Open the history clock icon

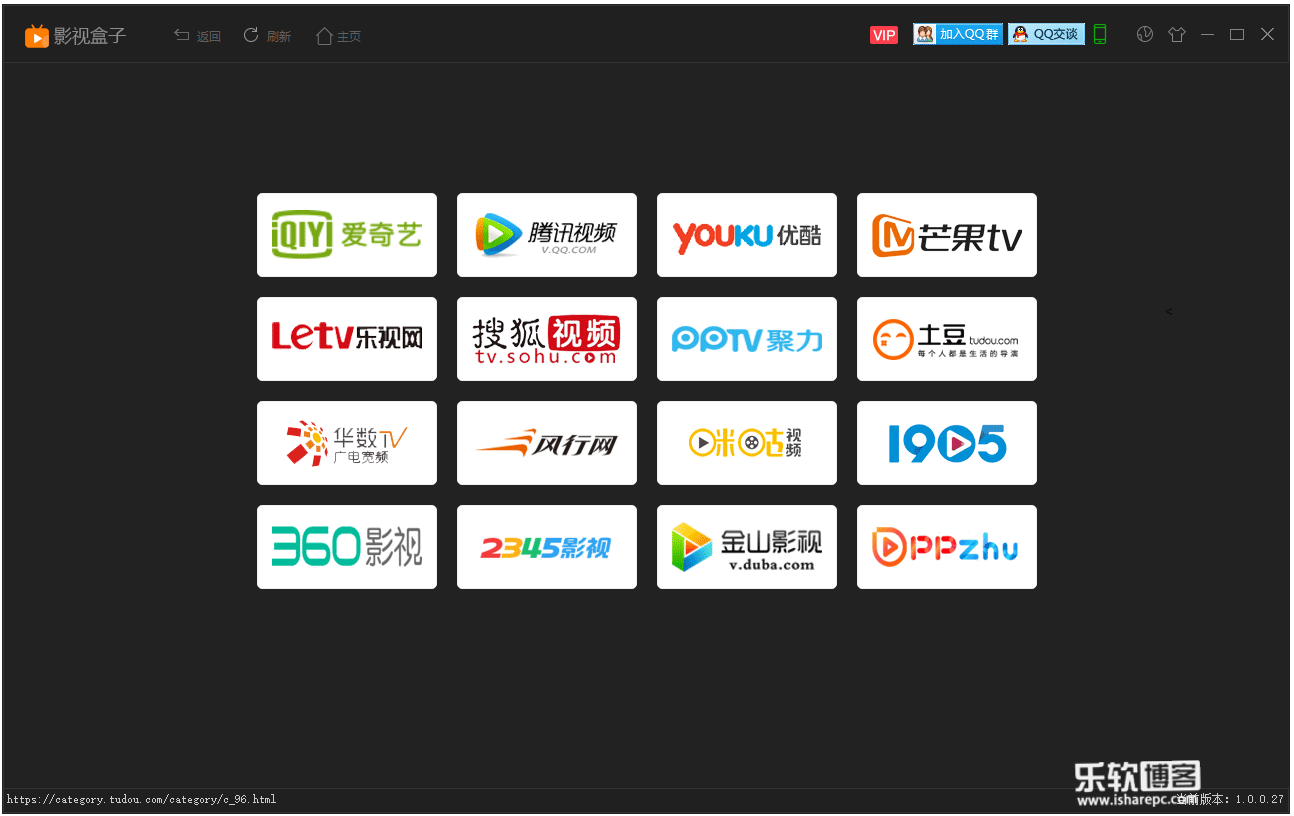[1145, 34]
